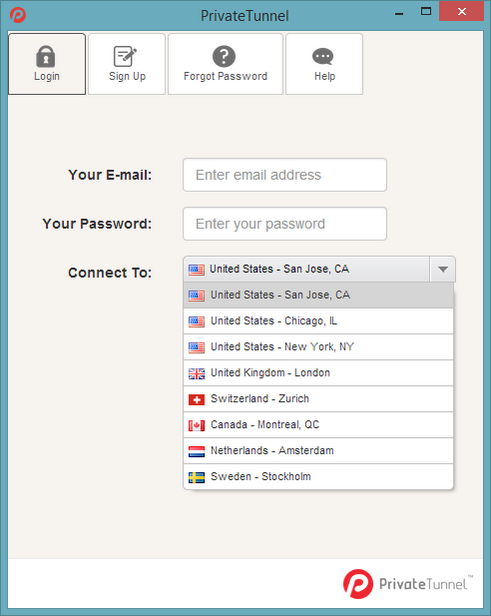
Task: Open the Help tab
Action: [x=324, y=64]
